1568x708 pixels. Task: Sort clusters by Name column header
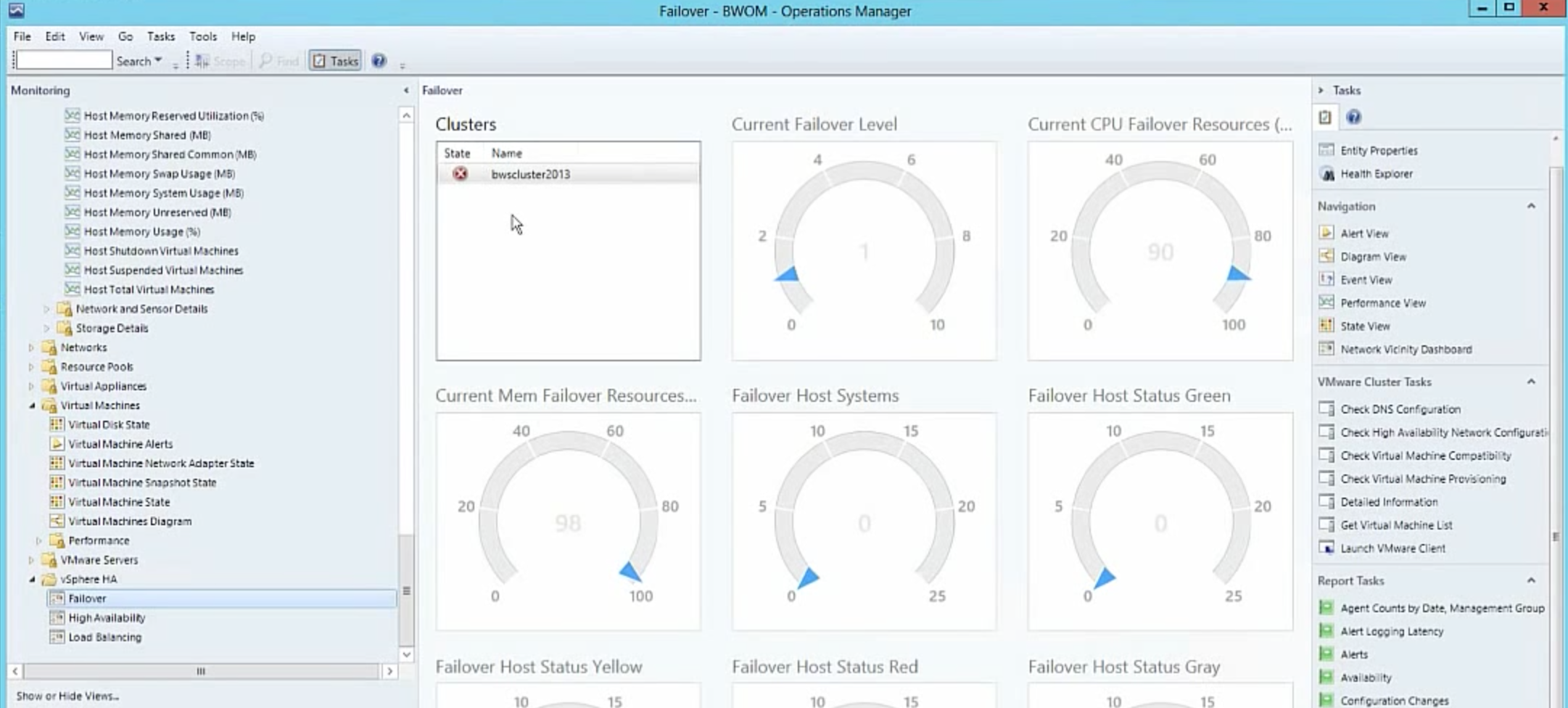[506, 153]
